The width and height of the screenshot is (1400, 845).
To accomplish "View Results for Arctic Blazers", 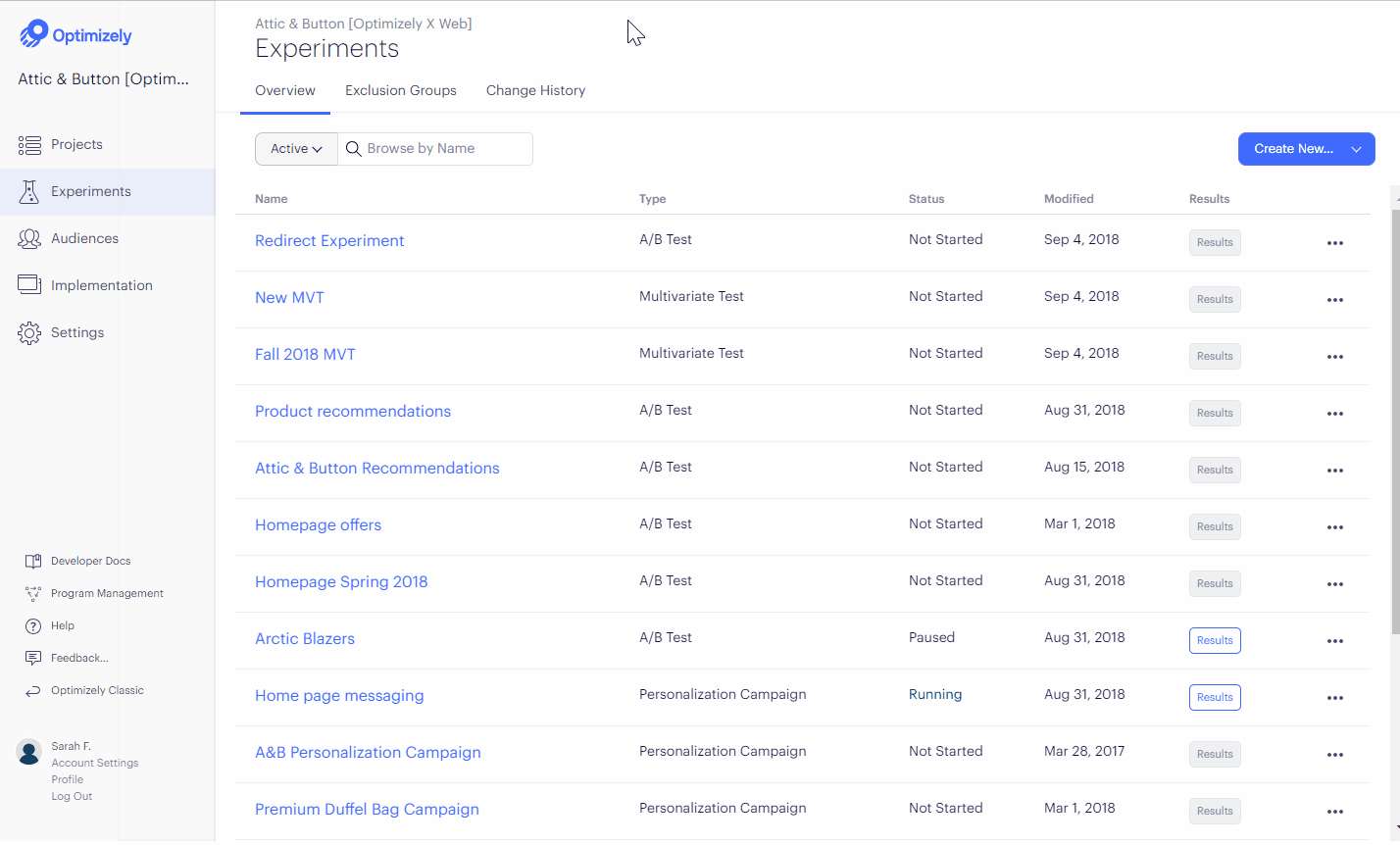I will click(1215, 640).
